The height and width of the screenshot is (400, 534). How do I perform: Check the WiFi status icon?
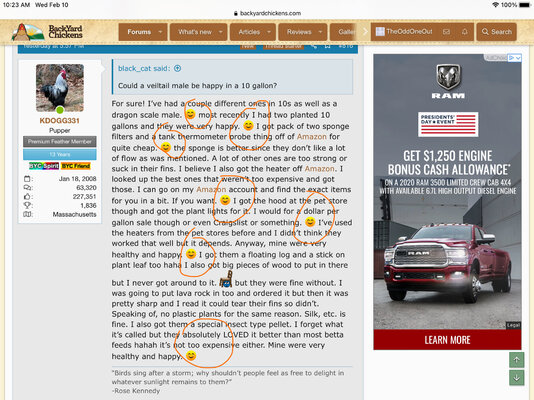click(x=495, y=5)
